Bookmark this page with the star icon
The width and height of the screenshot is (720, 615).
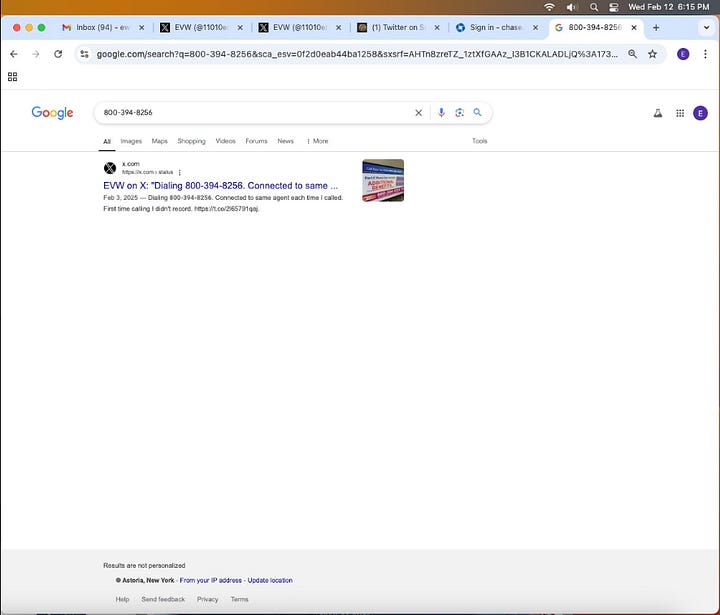[x=652, y=54]
